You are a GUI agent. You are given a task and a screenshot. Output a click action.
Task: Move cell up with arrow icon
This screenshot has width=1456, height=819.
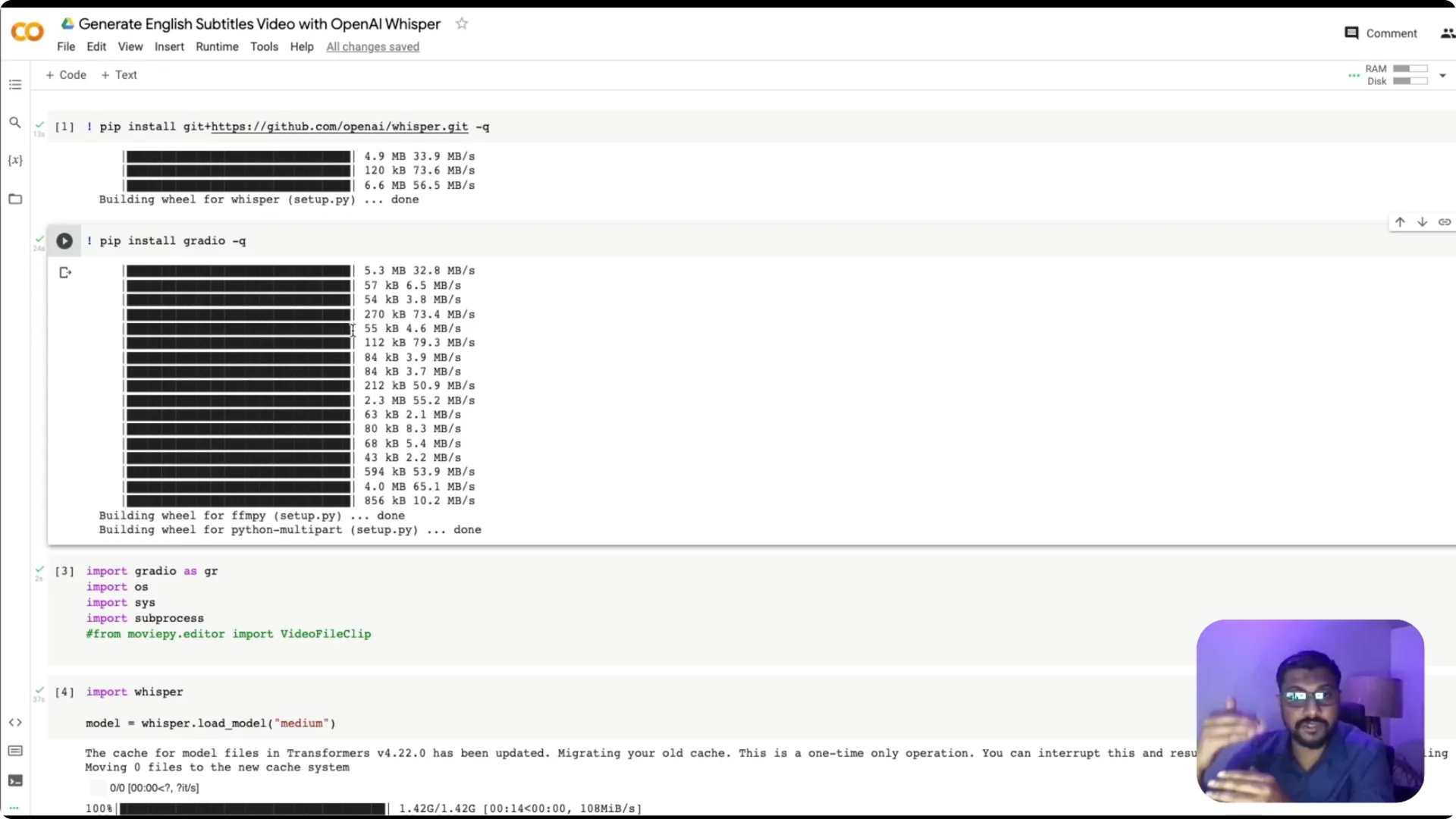[1400, 222]
